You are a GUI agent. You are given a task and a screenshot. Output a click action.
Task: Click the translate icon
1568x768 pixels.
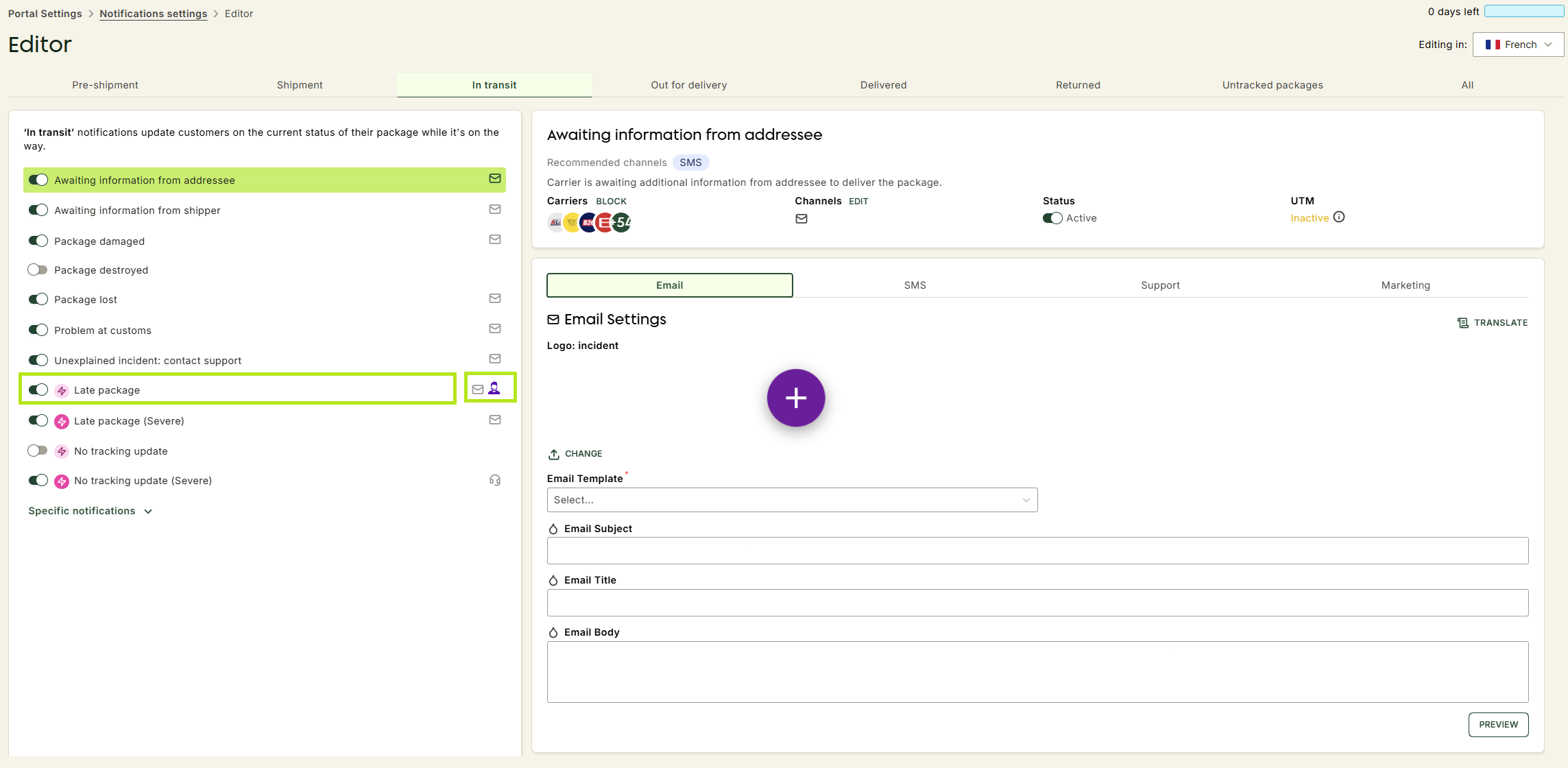click(1462, 323)
